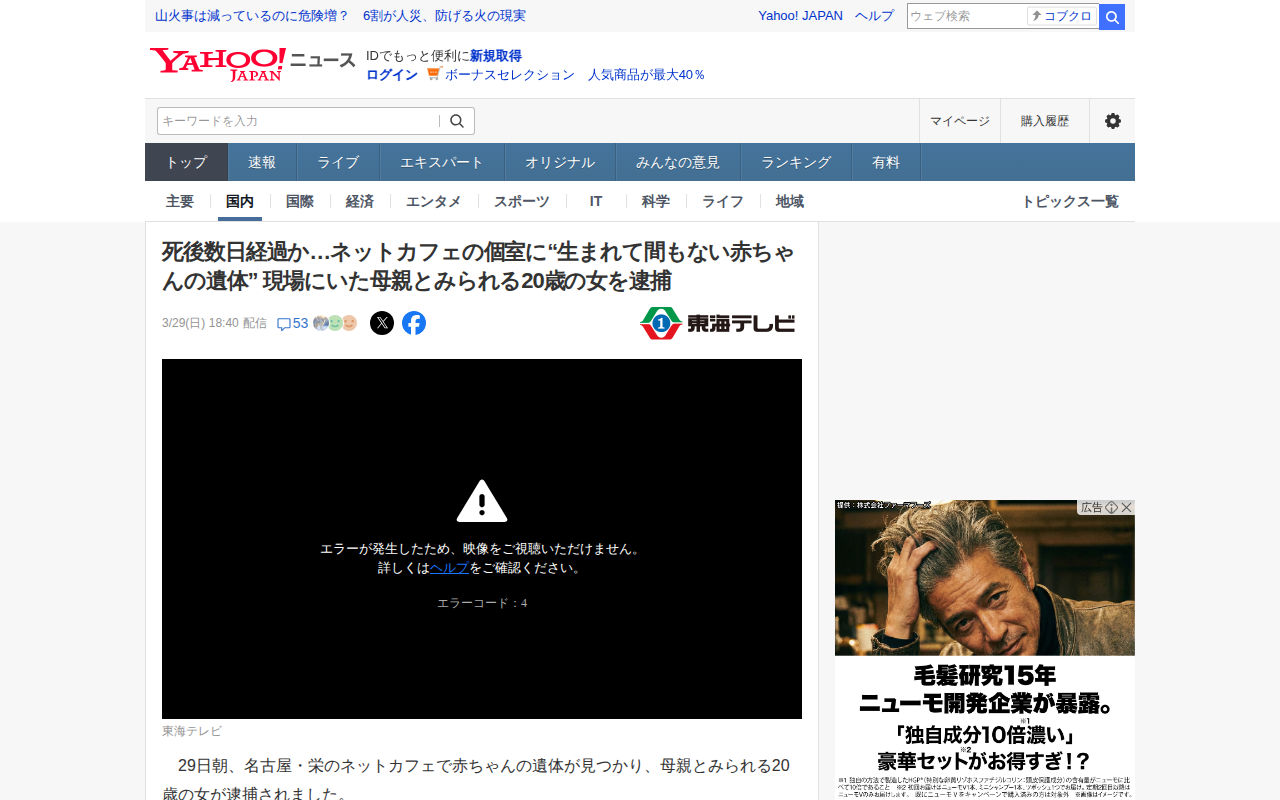Select the エンタメ category tab
1280x800 pixels.
click(434, 201)
